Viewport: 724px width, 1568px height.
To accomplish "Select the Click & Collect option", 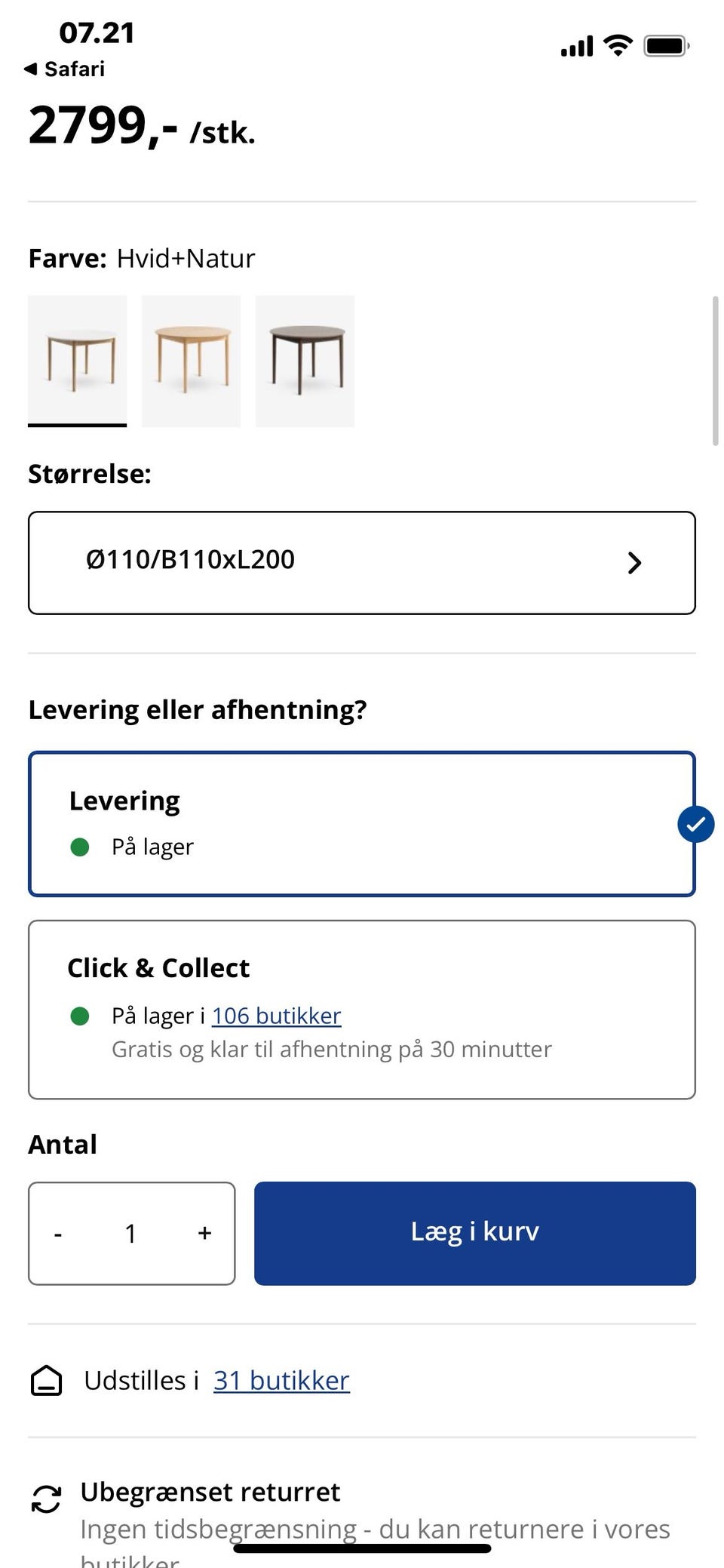I will coord(361,1009).
